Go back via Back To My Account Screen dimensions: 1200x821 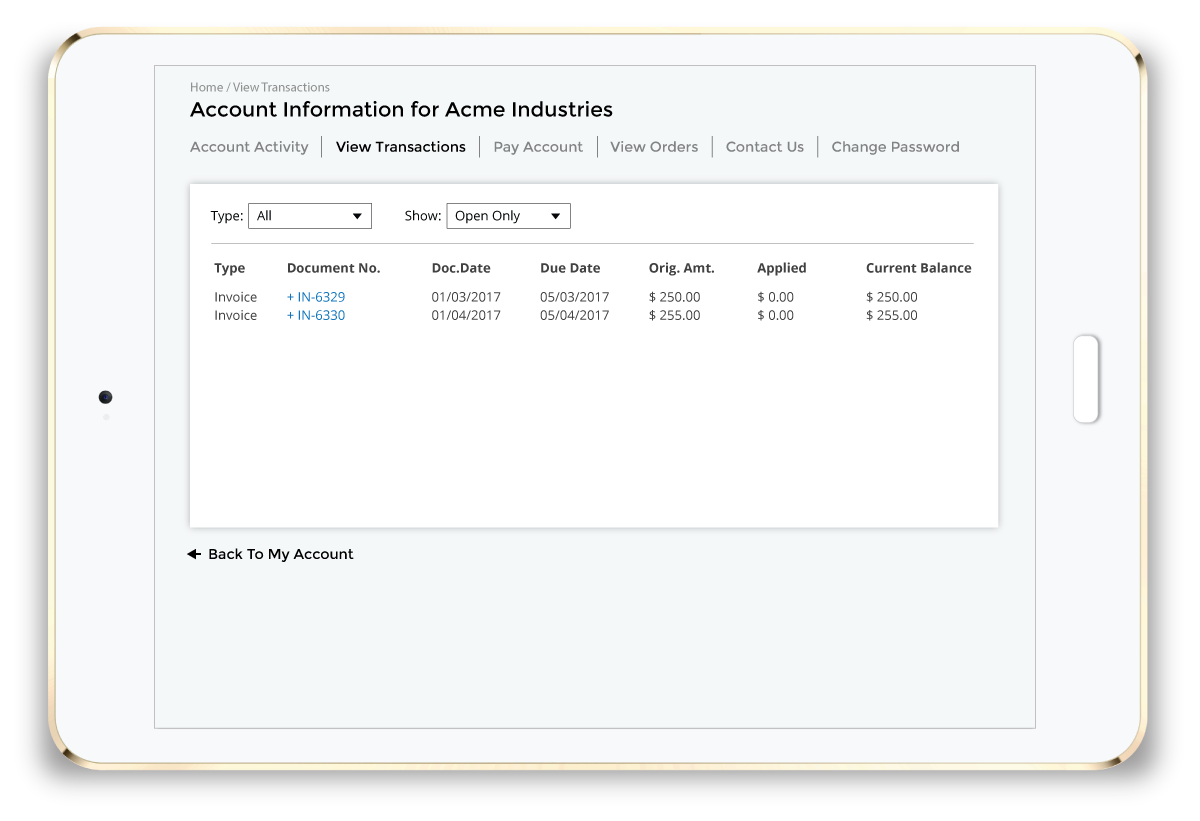pyautogui.click(x=281, y=554)
